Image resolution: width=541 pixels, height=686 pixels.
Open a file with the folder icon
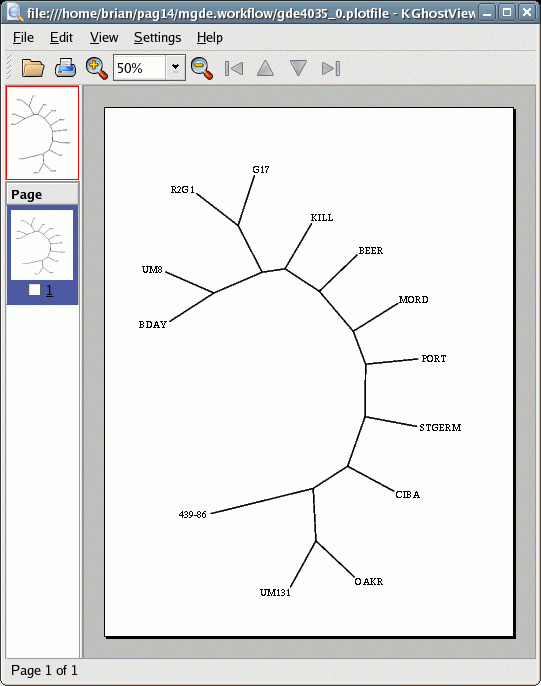[33, 68]
